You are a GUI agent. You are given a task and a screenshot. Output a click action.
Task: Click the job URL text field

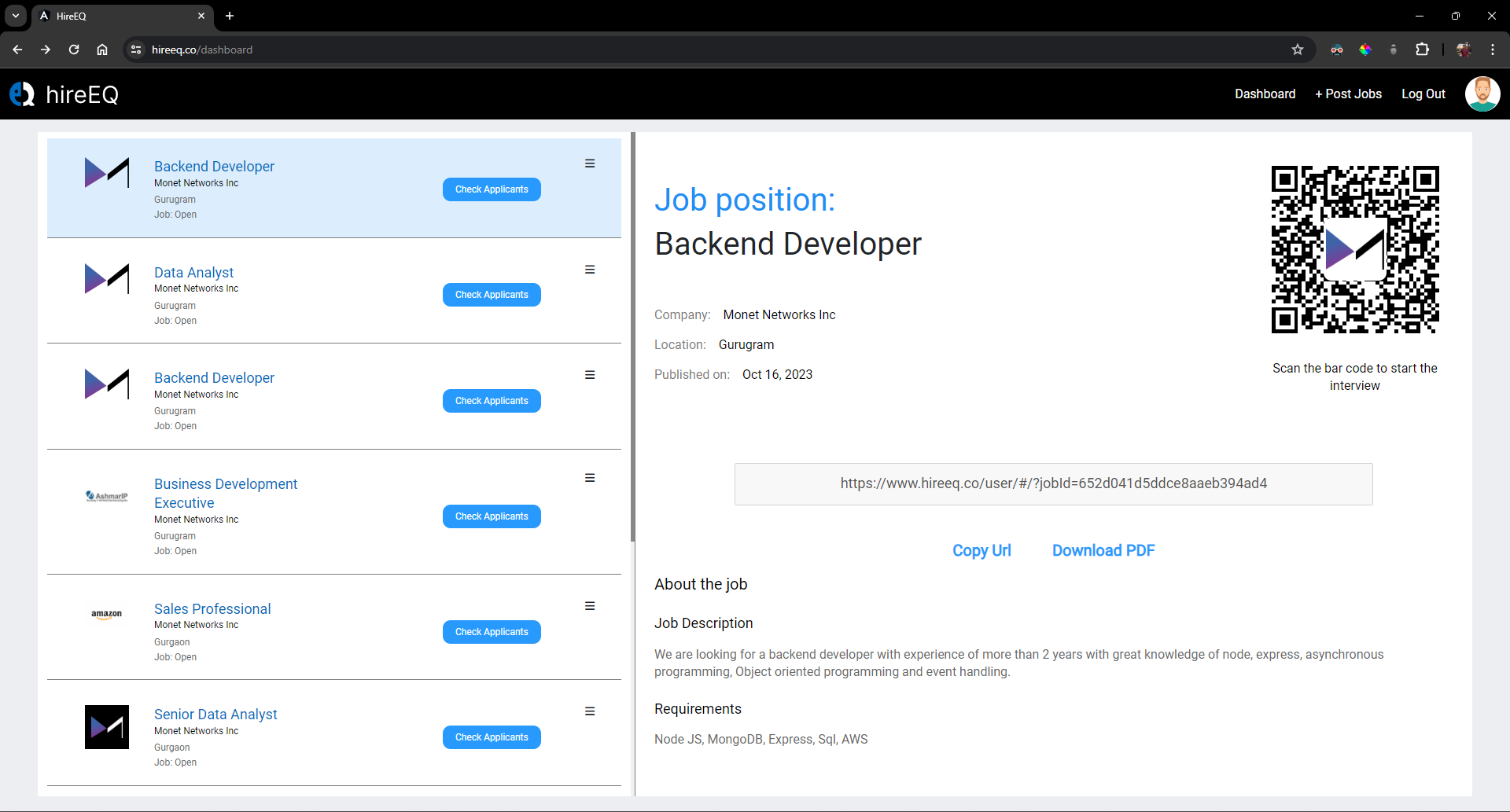coord(1053,483)
